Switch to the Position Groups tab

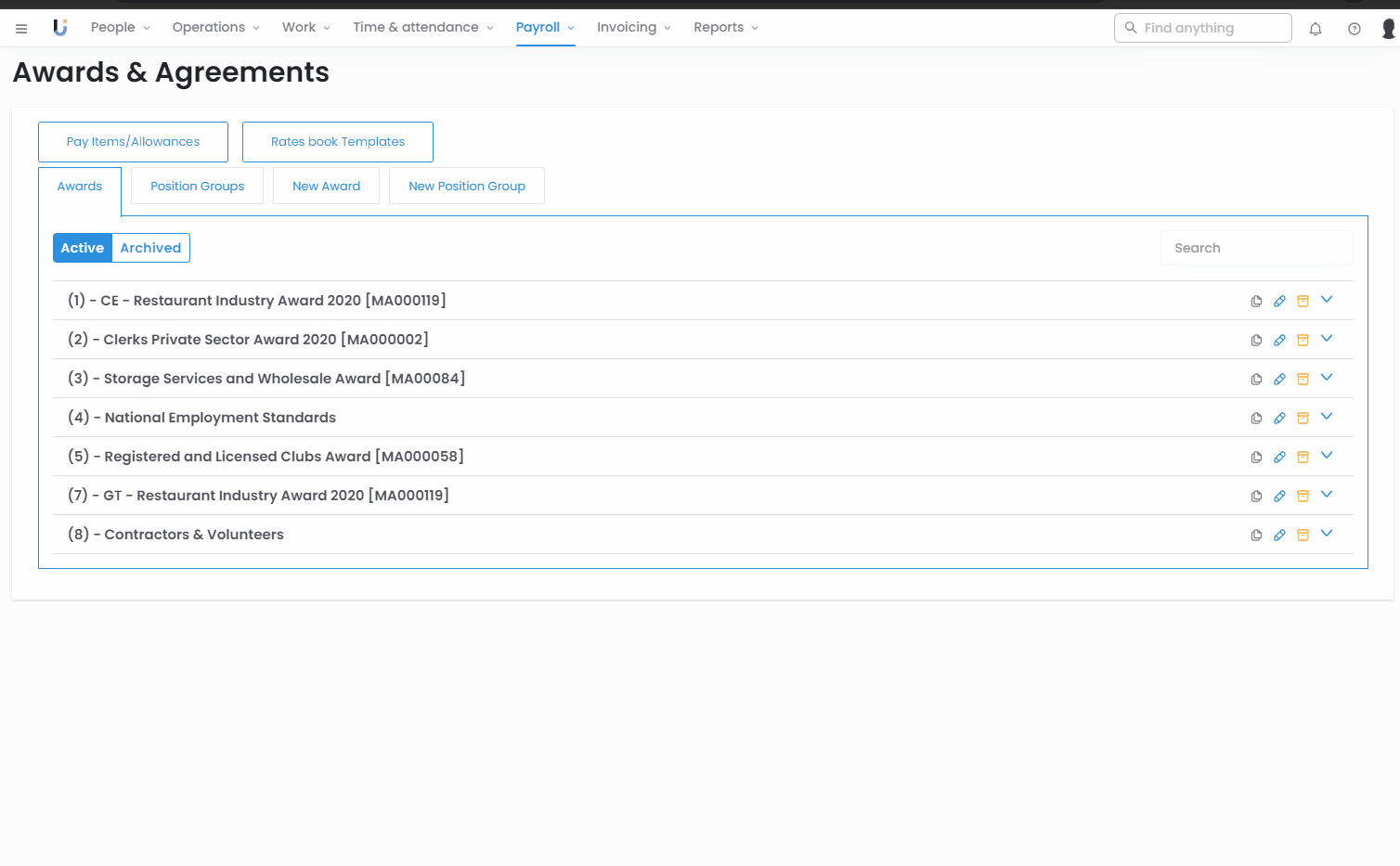[197, 187]
